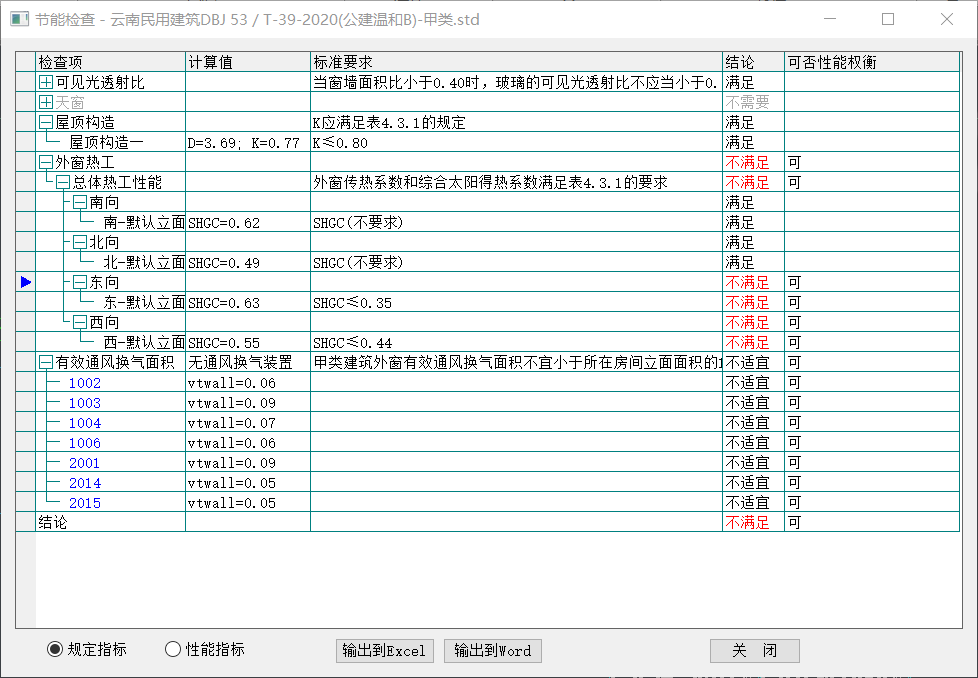
Task: Select the 规定指标 radio button
Action: click(55, 650)
